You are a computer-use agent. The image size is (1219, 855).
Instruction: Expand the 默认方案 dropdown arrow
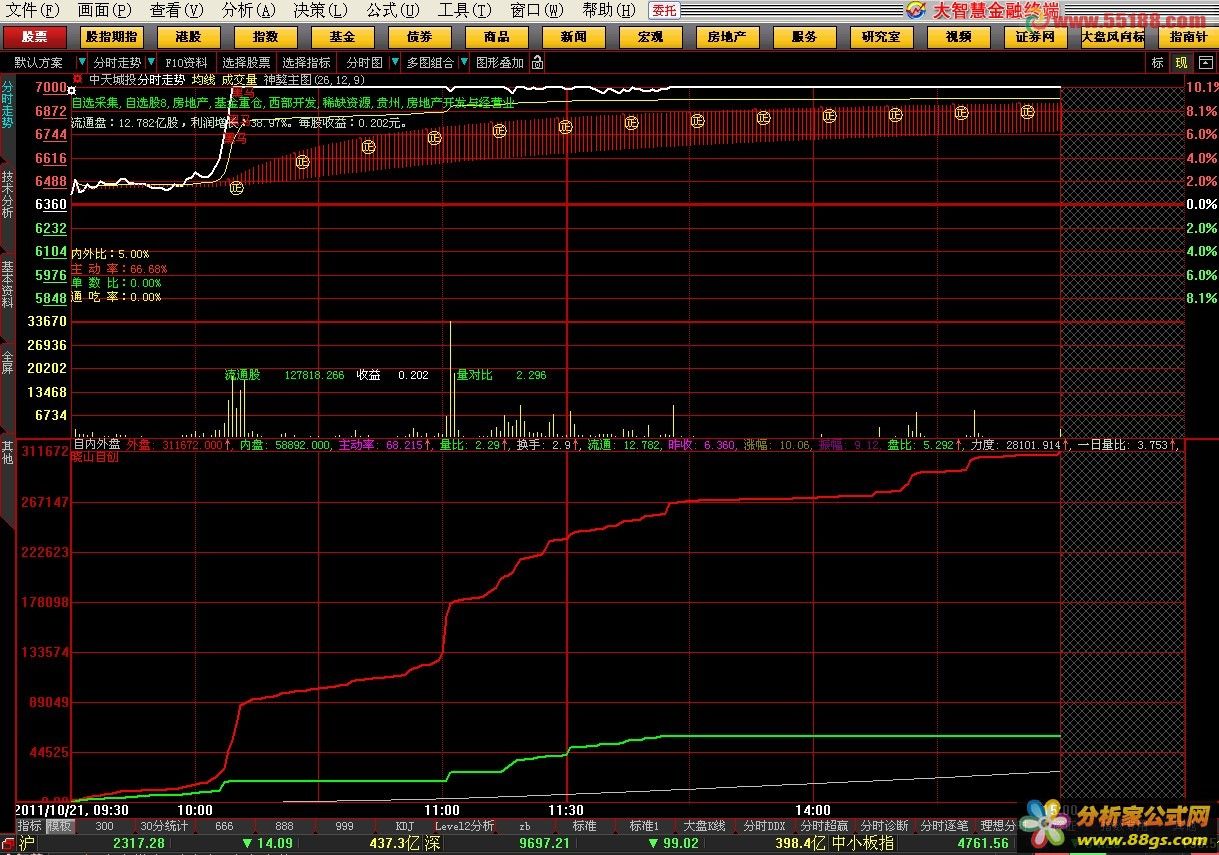click(84, 62)
